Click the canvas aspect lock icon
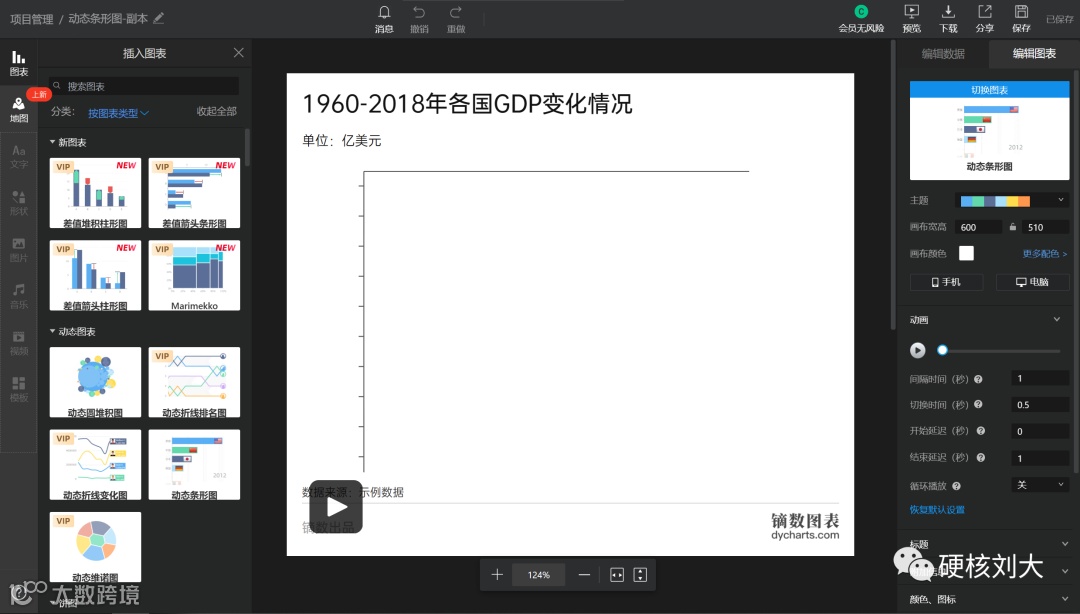The height and width of the screenshot is (614, 1080). tap(1012, 227)
